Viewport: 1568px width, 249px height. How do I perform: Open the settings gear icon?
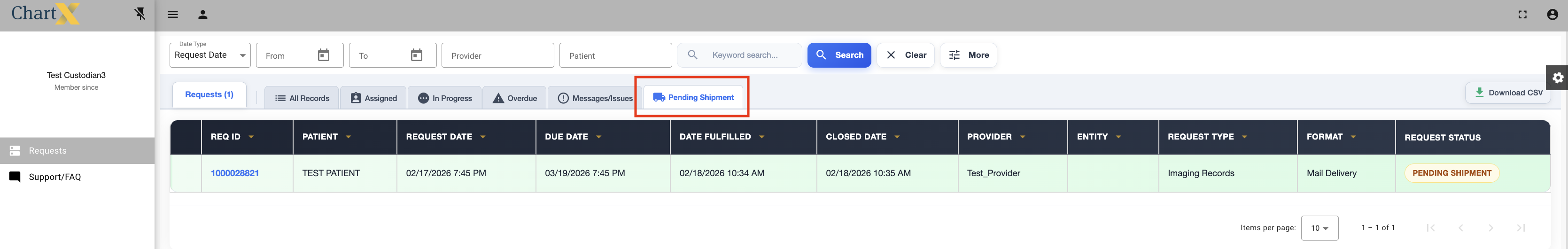[1557, 78]
